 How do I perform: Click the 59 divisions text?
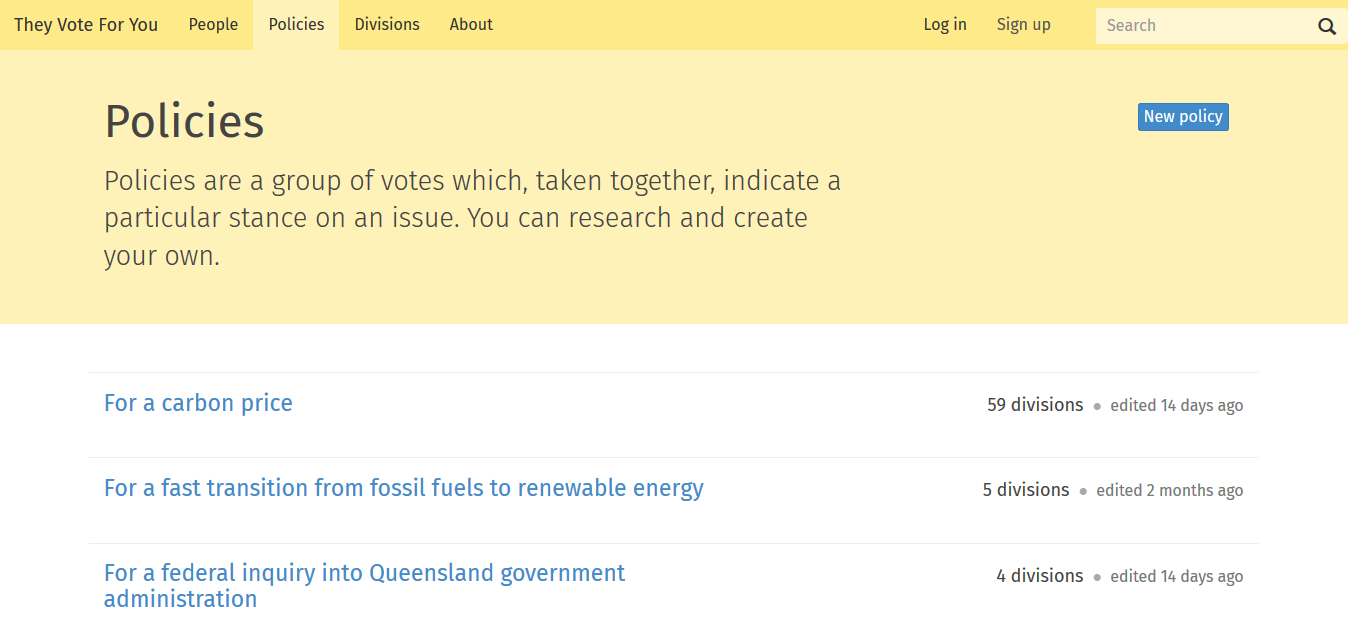coord(1035,405)
